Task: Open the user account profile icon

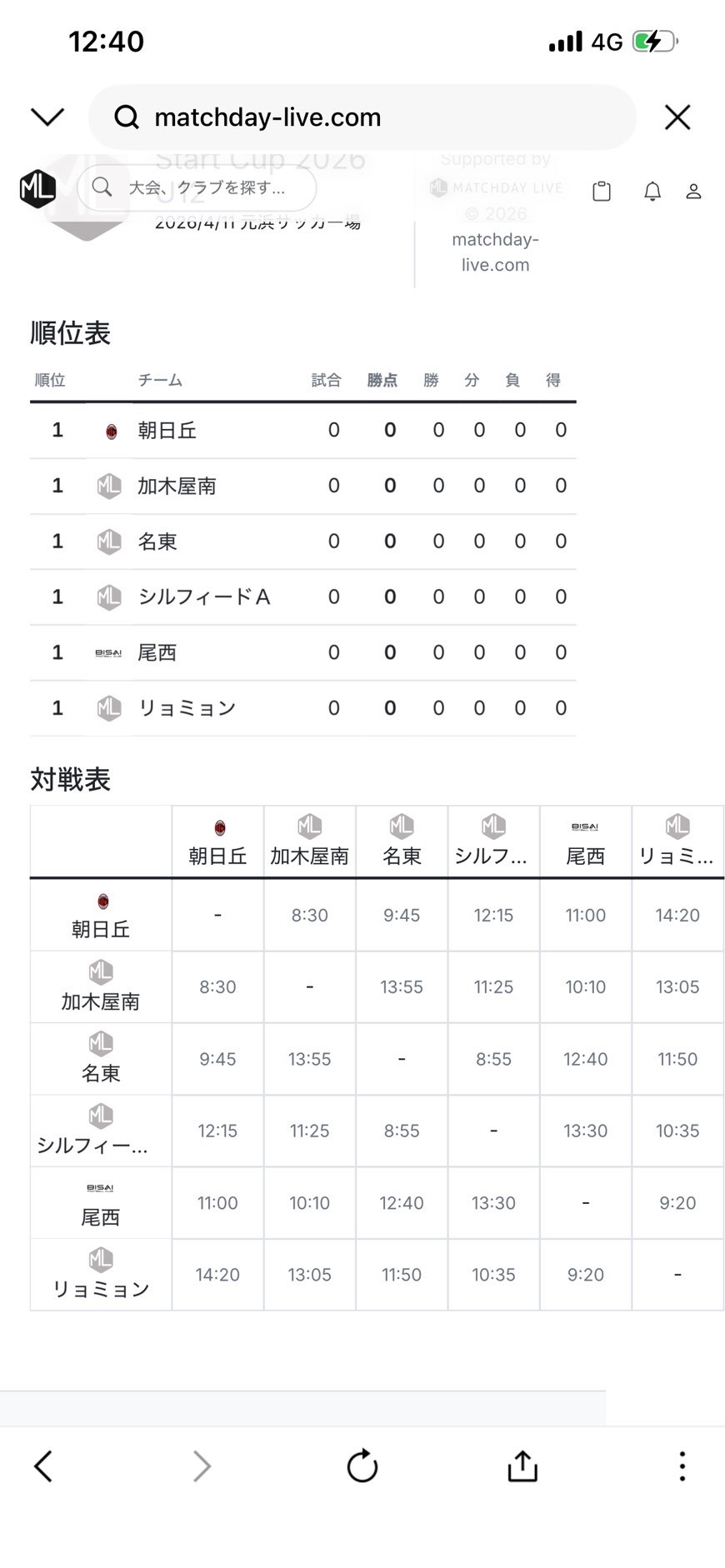Action: click(x=693, y=192)
